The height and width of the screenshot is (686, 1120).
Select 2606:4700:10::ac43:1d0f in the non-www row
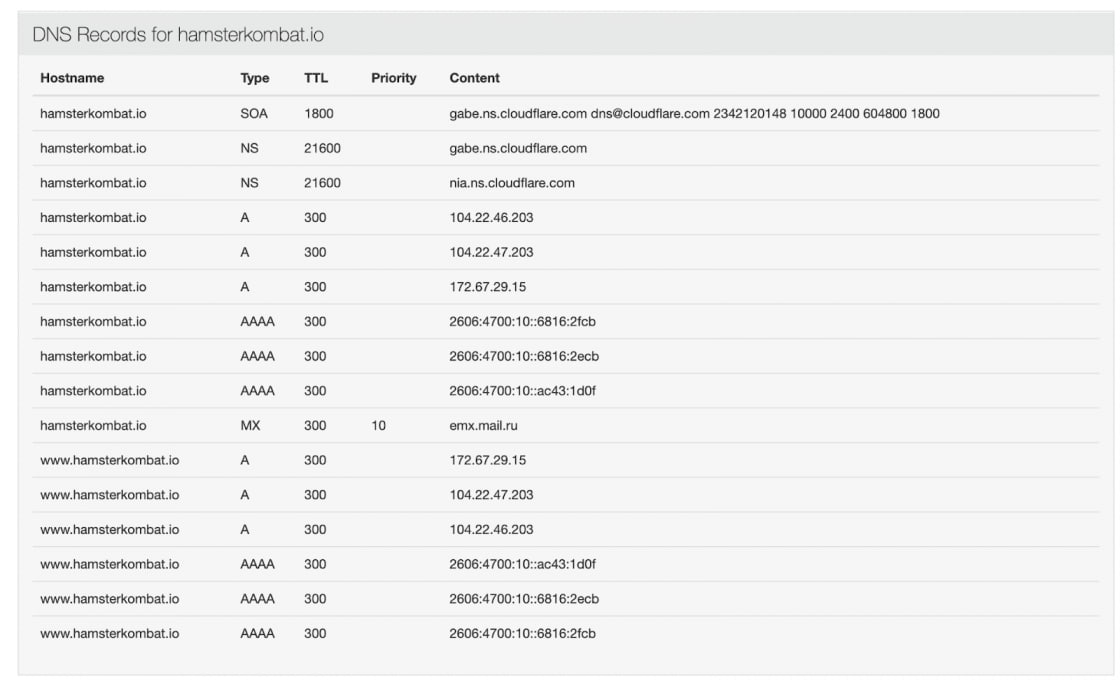[x=522, y=390]
